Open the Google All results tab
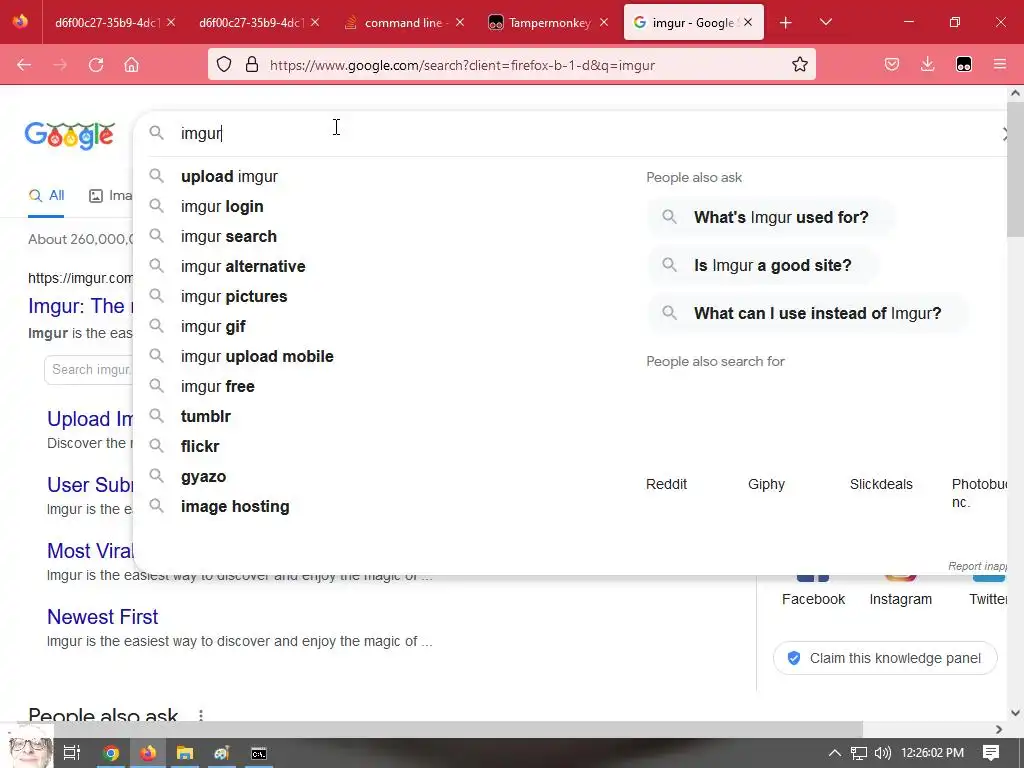The image size is (1024, 768). [46, 195]
